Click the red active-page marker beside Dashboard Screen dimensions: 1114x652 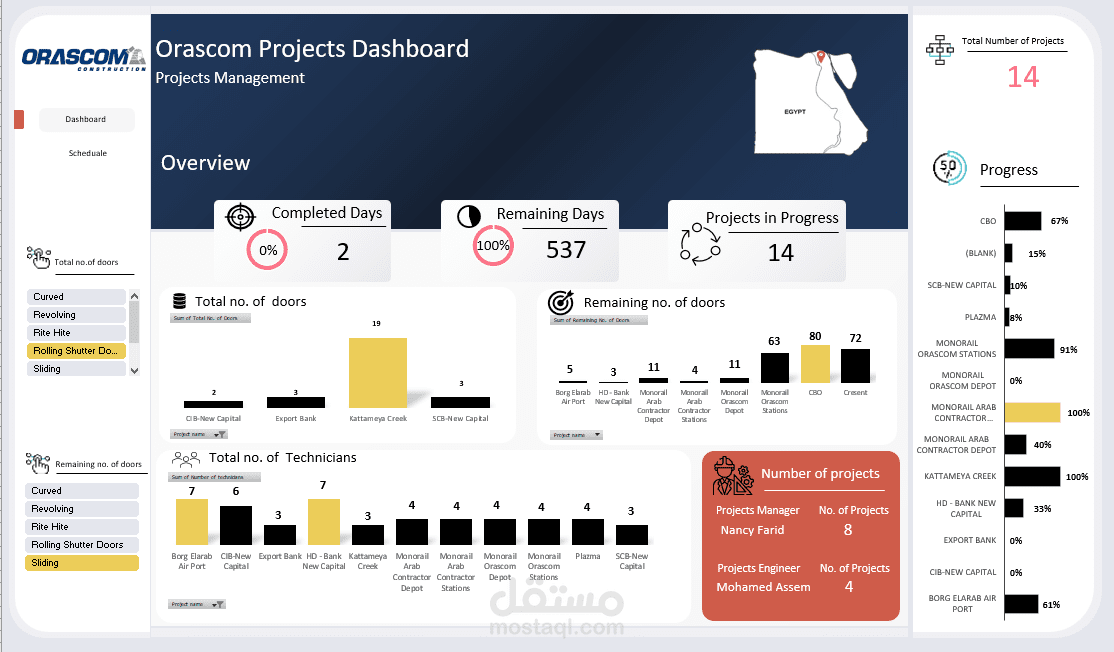tap(19, 119)
